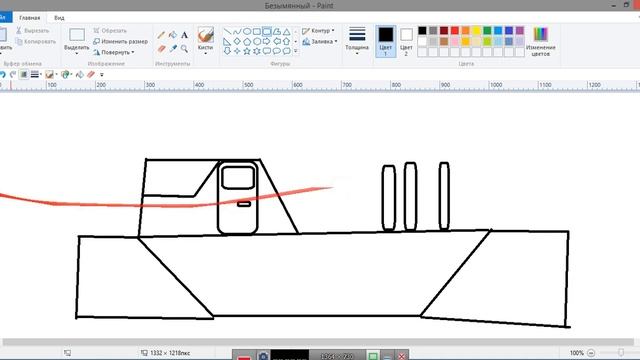
Task: Choose the Up arrow shape
Action: tap(287, 41)
